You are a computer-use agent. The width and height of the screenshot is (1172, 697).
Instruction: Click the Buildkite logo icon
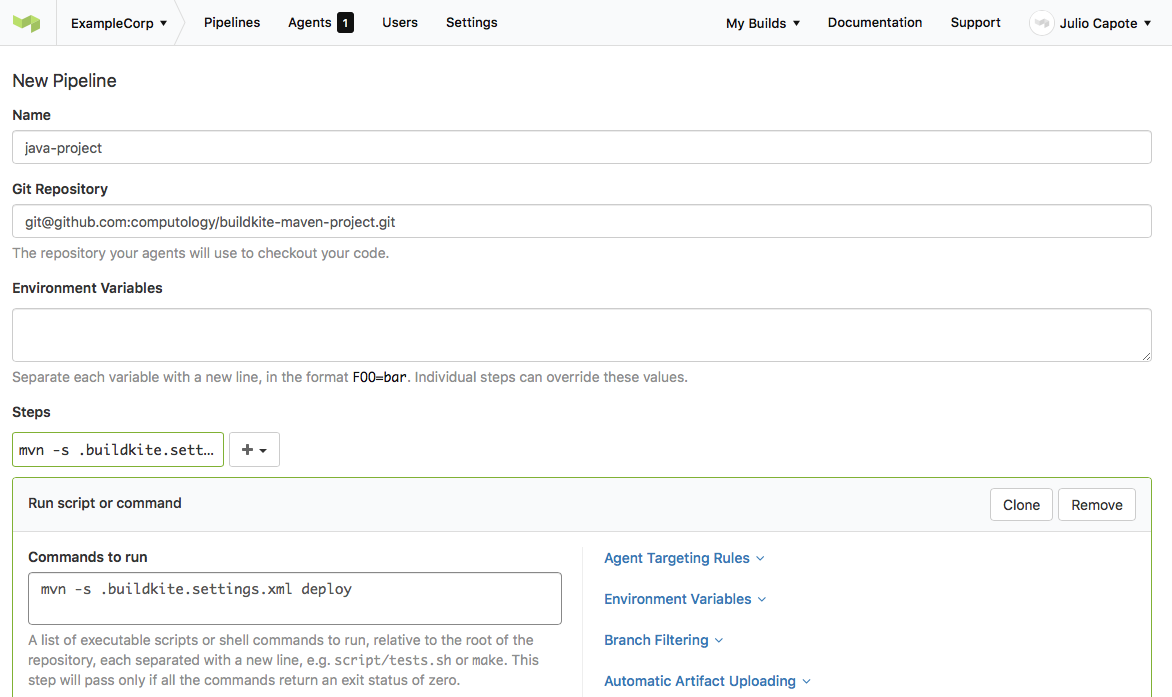click(26, 22)
